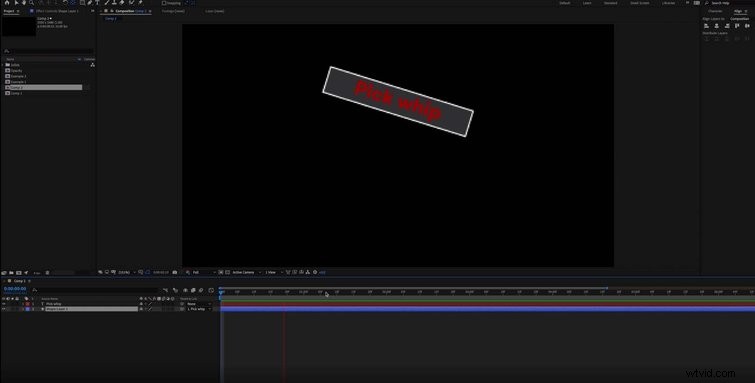Viewport: 755px width, 383px height.
Task: Click the Align Left icon
Action: pos(706,26)
